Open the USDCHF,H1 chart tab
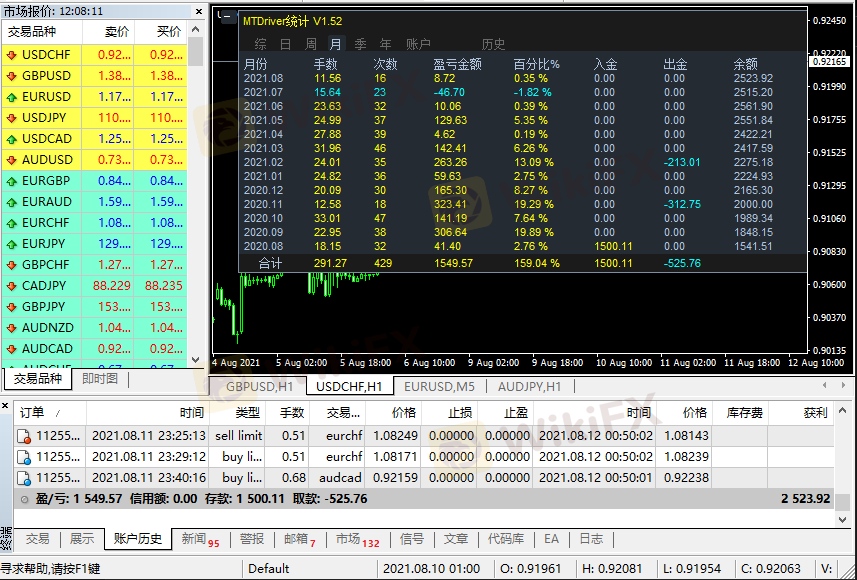 pos(348,386)
